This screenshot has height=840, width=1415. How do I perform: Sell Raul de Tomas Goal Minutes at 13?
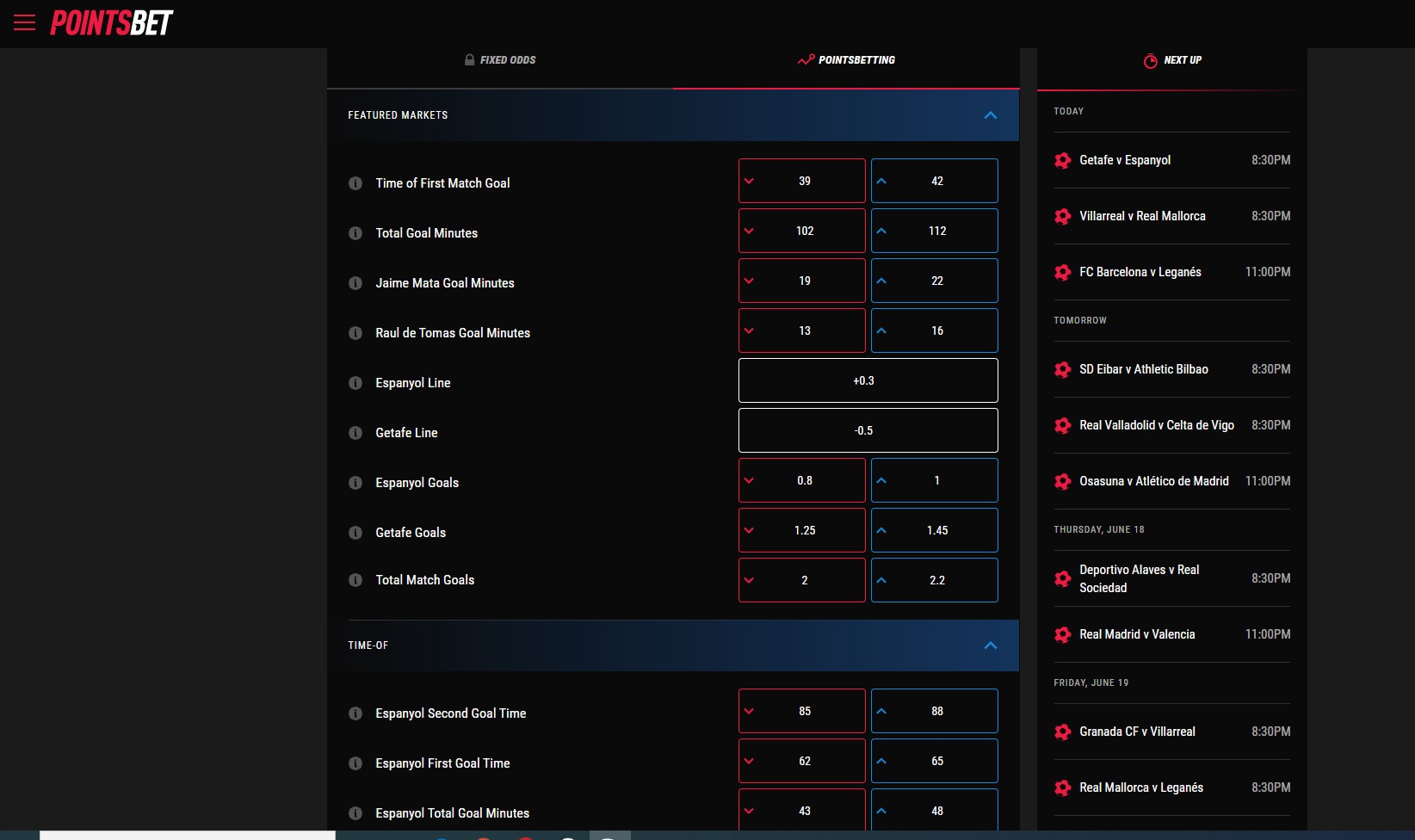click(802, 330)
